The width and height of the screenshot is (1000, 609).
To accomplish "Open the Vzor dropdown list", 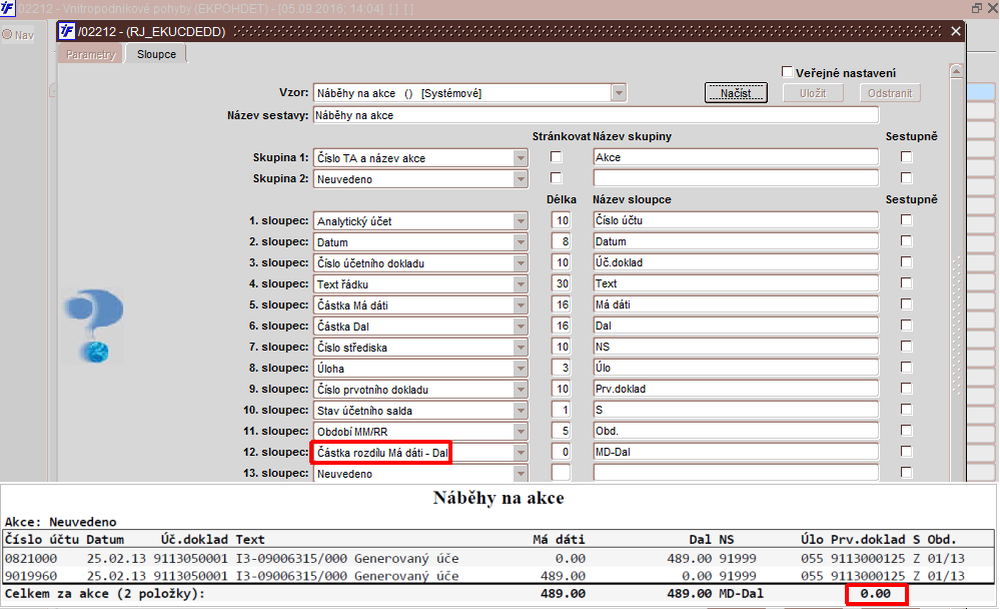I will click(x=619, y=93).
